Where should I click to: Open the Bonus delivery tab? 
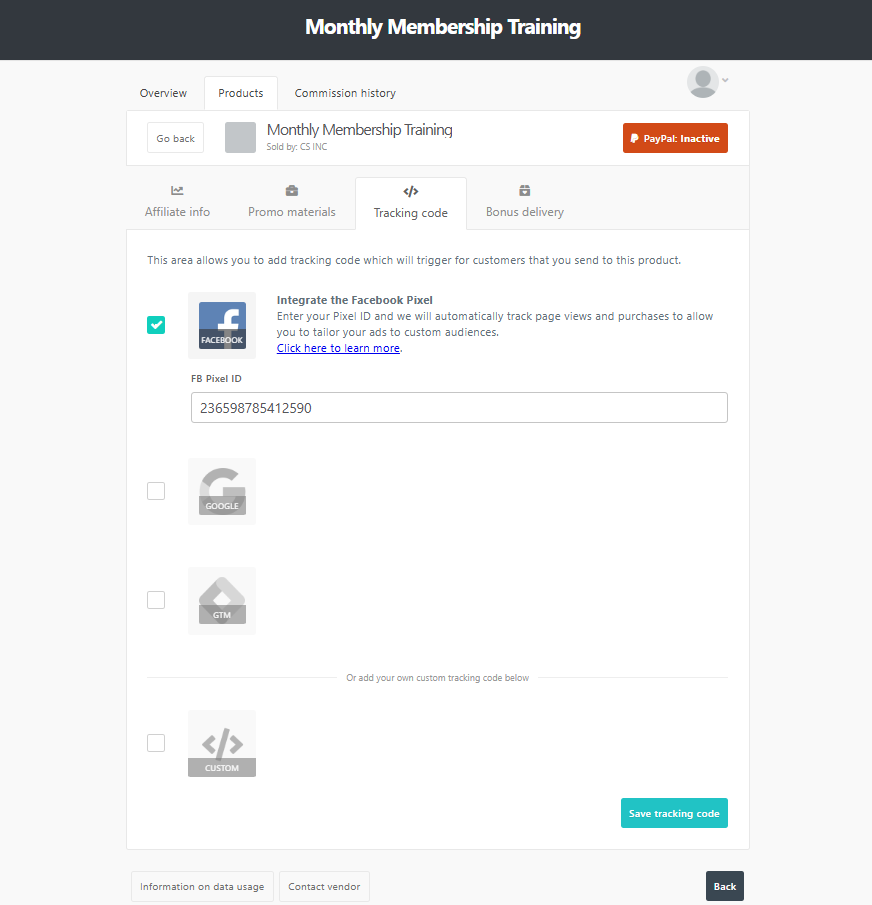[524, 203]
